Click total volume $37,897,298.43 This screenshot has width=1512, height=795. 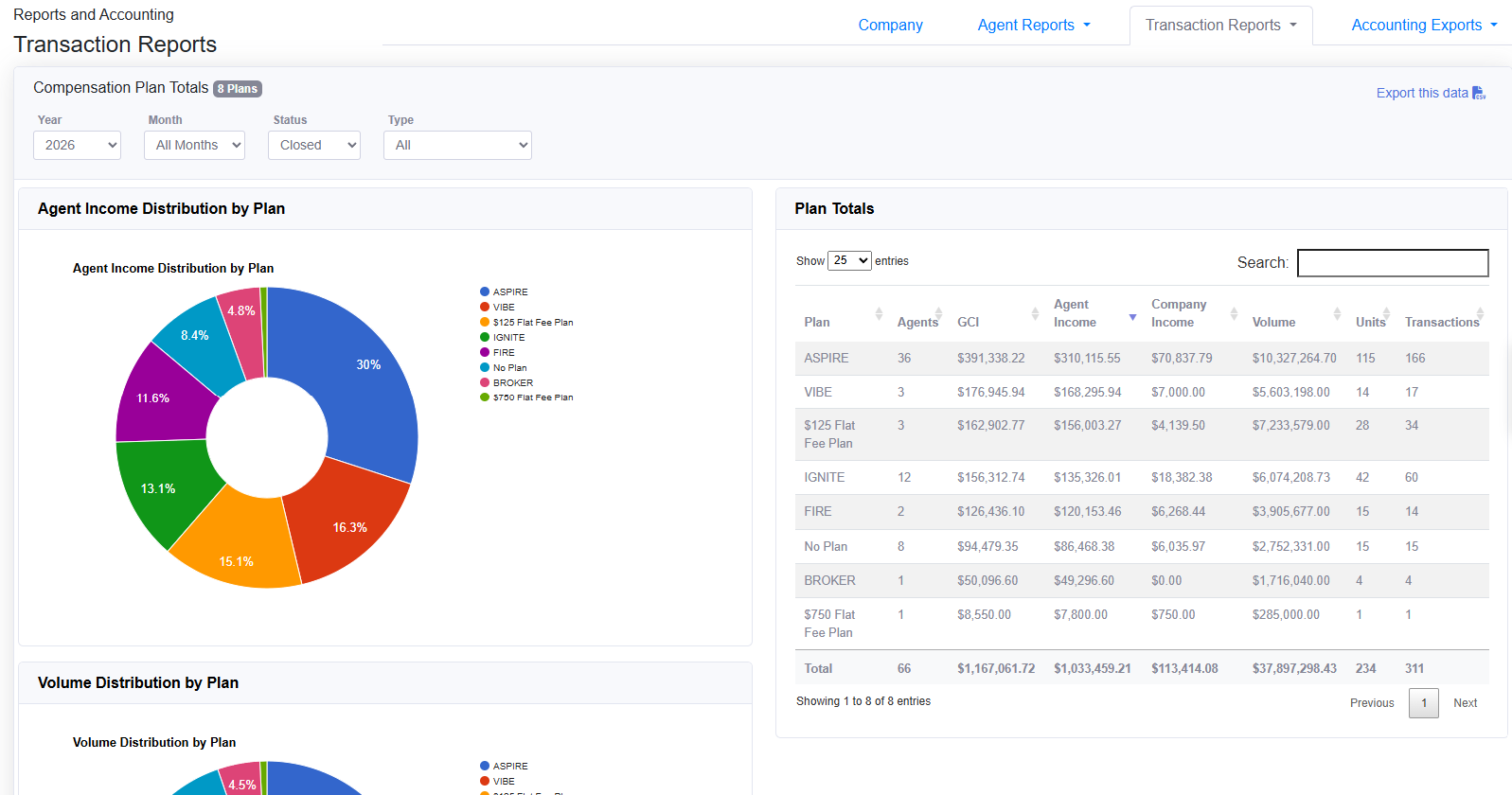pyautogui.click(x=1294, y=668)
